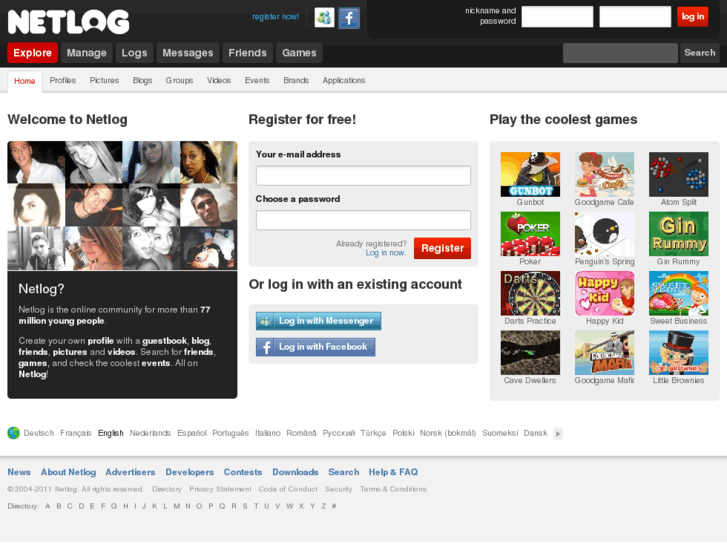The width and height of the screenshot is (727, 545).
Task: Click the Netlog logo
Action: [69, 22]
